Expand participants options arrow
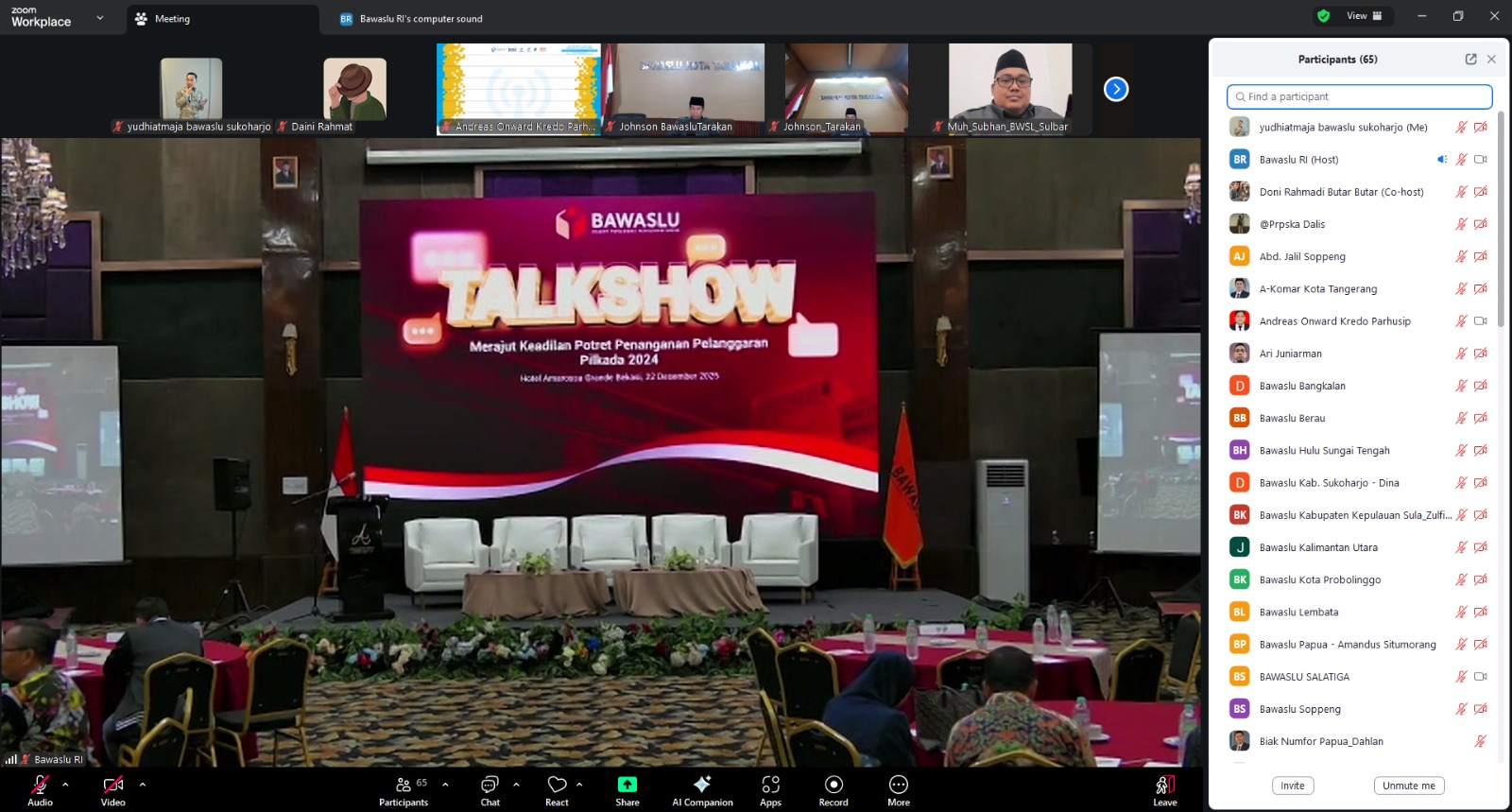This screenshot has width=1512, height=812. point(445,785)
